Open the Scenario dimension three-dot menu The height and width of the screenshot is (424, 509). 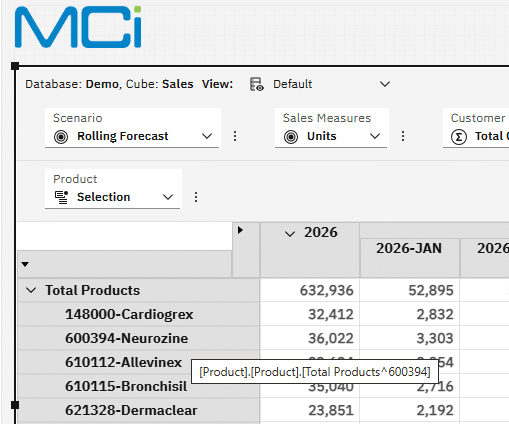tap(235, 136)
